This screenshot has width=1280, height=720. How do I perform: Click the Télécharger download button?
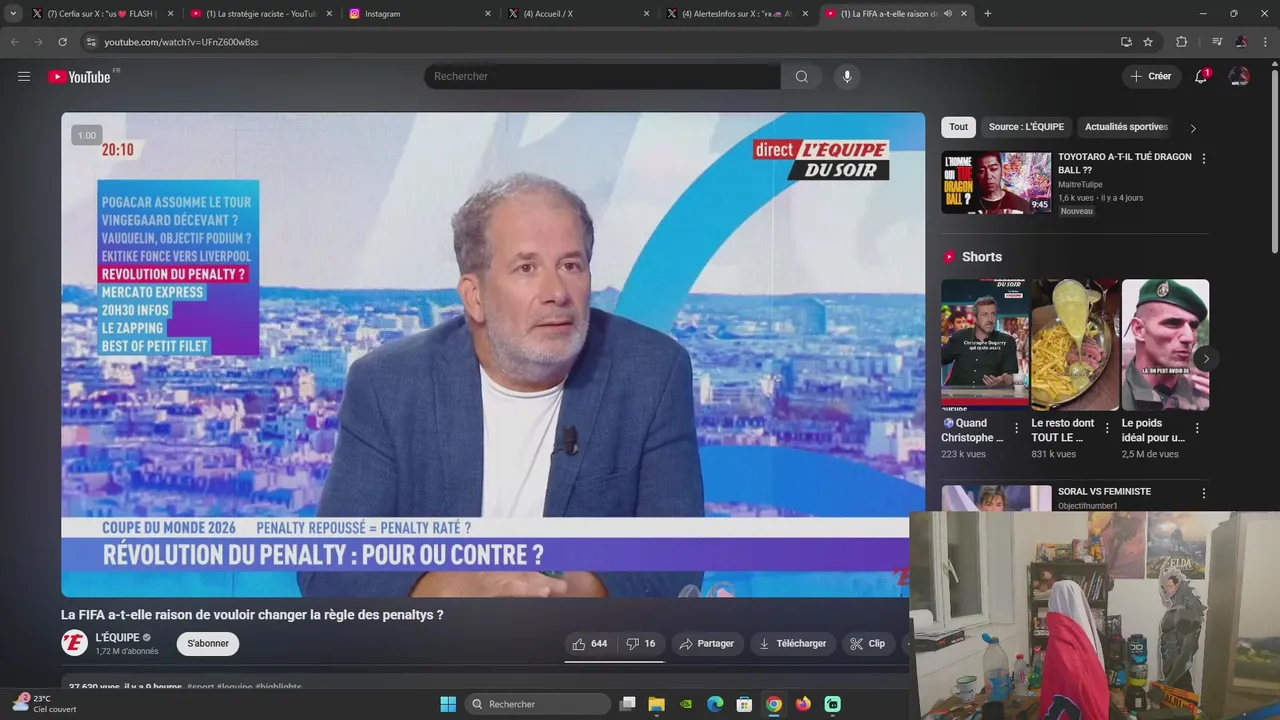click(x=792, y=644)
